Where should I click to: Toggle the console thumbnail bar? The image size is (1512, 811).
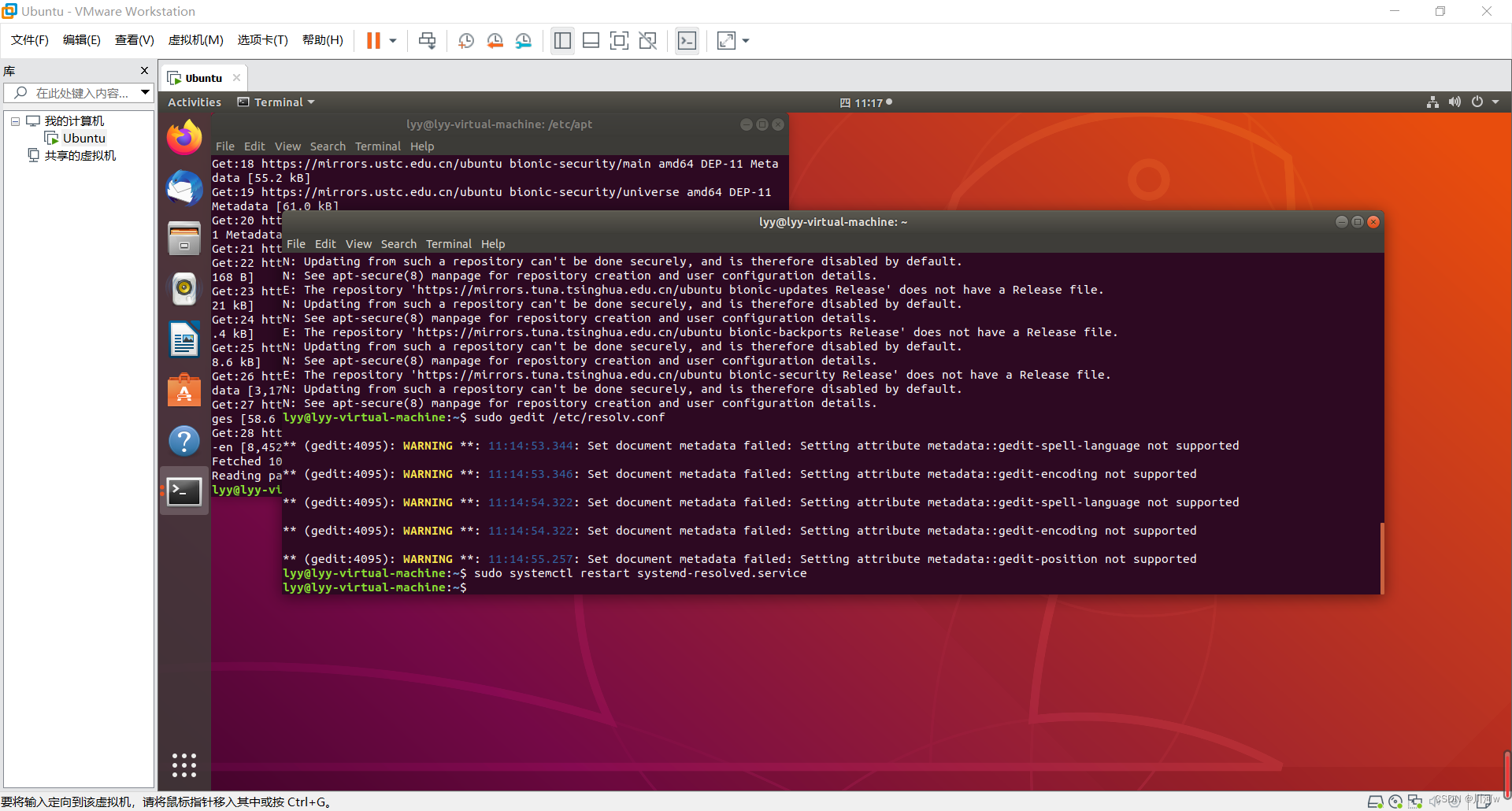(x=591, y=40)
